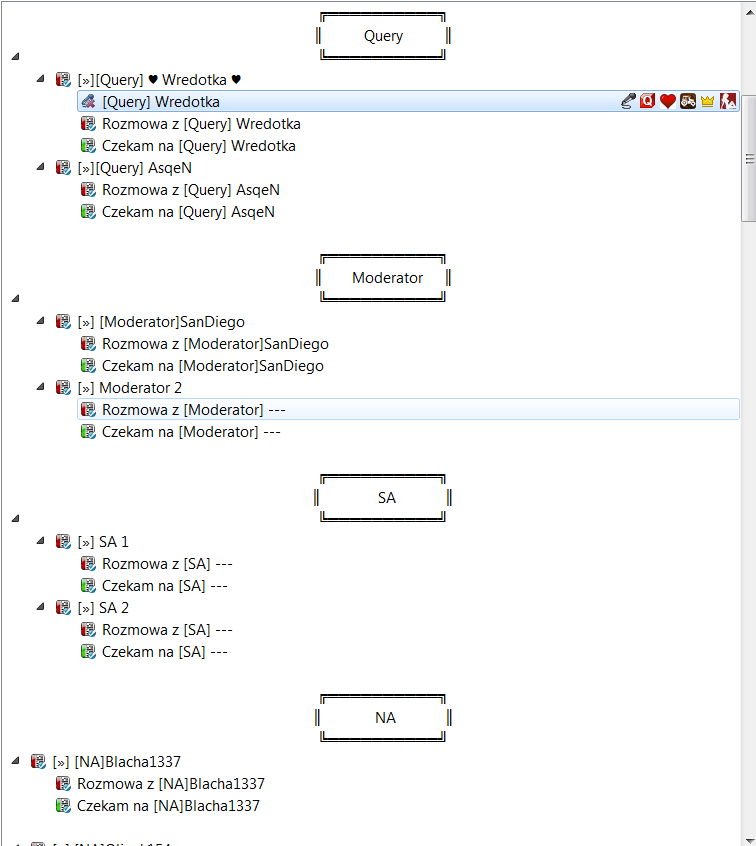756x846 pixels.
Task: Click the red Rozmowa z [Moderator]SanDiego channel icon
Action: pyautogui.click(x=88, y=344)
